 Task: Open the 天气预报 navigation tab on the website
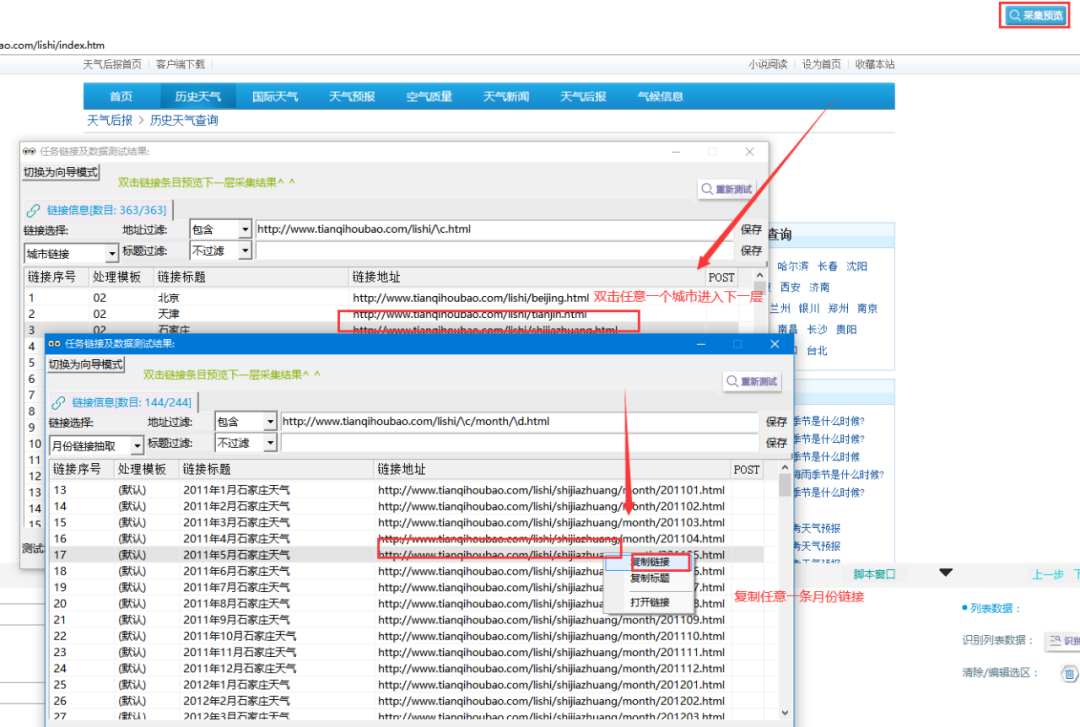(352, 97)
